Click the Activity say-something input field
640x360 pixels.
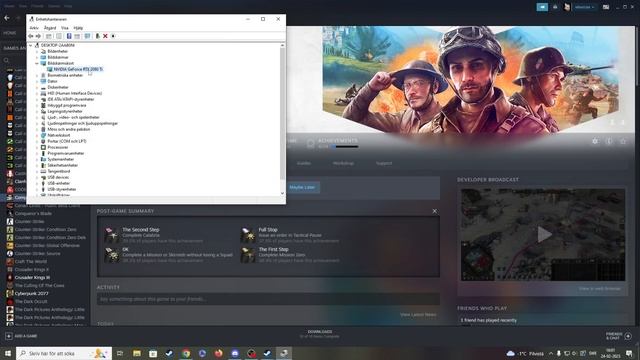point(268,299)
